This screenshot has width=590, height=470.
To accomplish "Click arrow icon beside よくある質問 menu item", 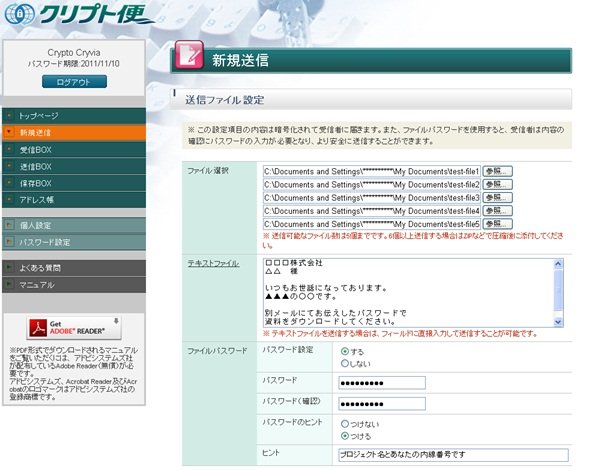I will coord(9,268).
